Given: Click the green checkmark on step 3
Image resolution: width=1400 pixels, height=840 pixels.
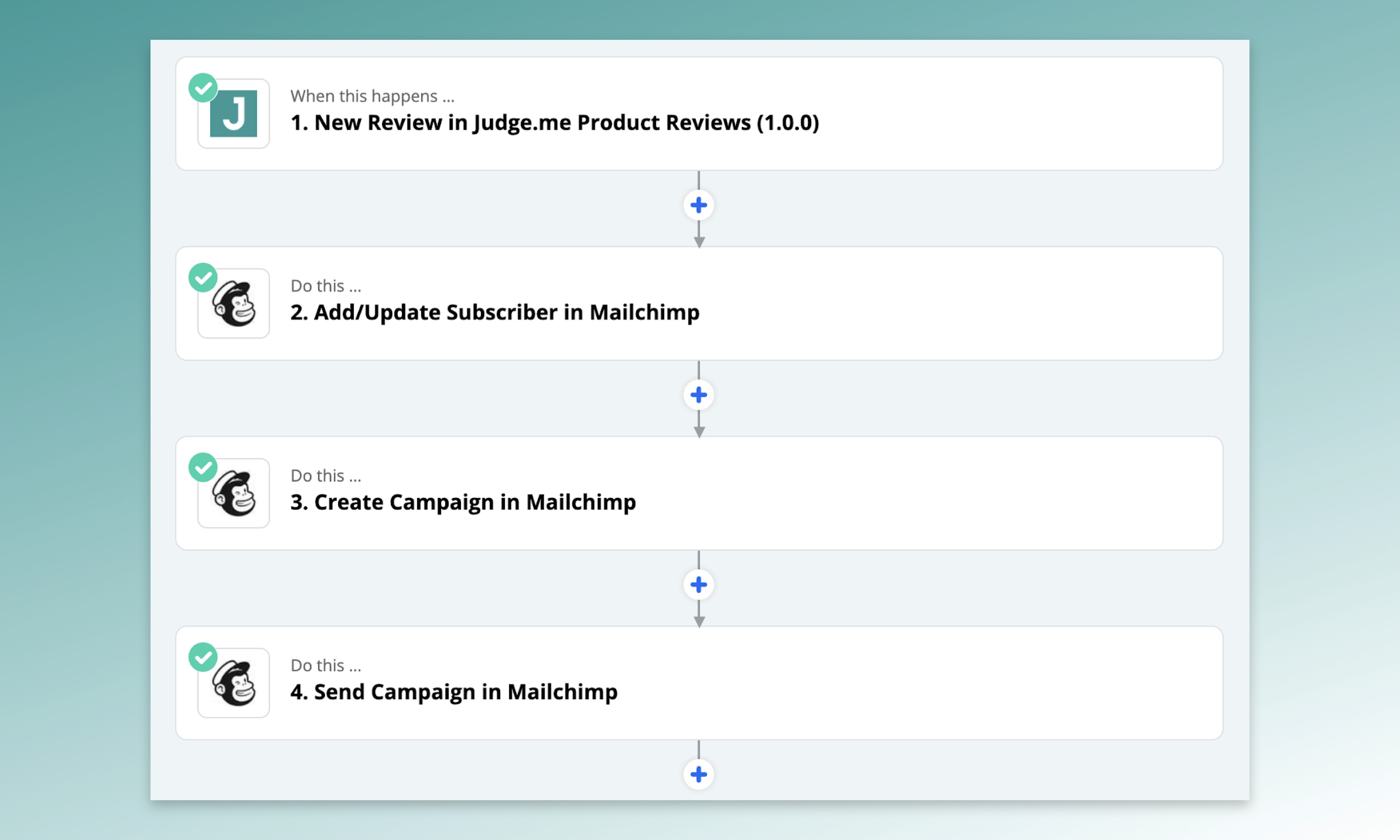Looking at the screenshot, I should [203, 467].
